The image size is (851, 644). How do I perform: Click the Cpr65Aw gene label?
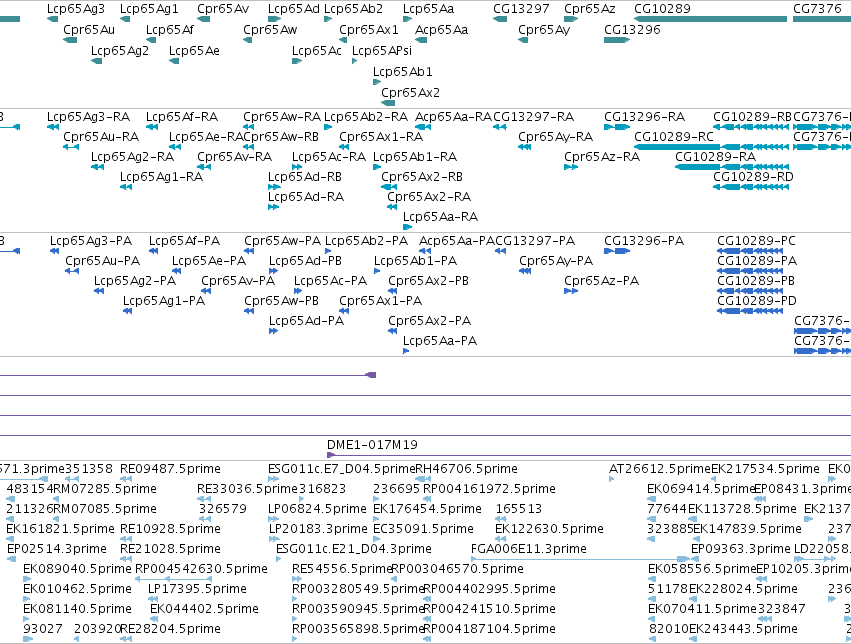(x=270, y=29)
